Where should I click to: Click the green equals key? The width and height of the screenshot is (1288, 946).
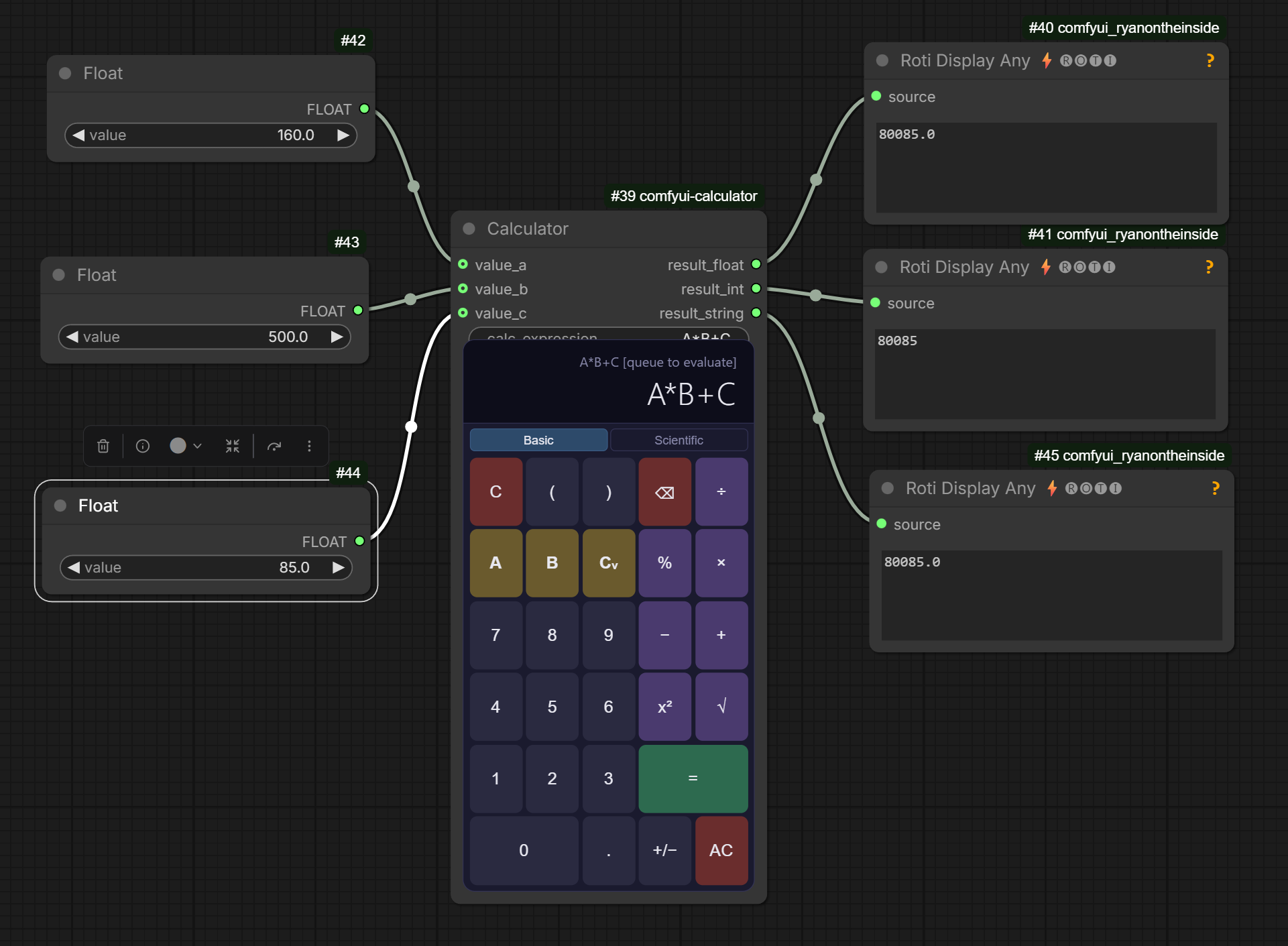[693, 778]
